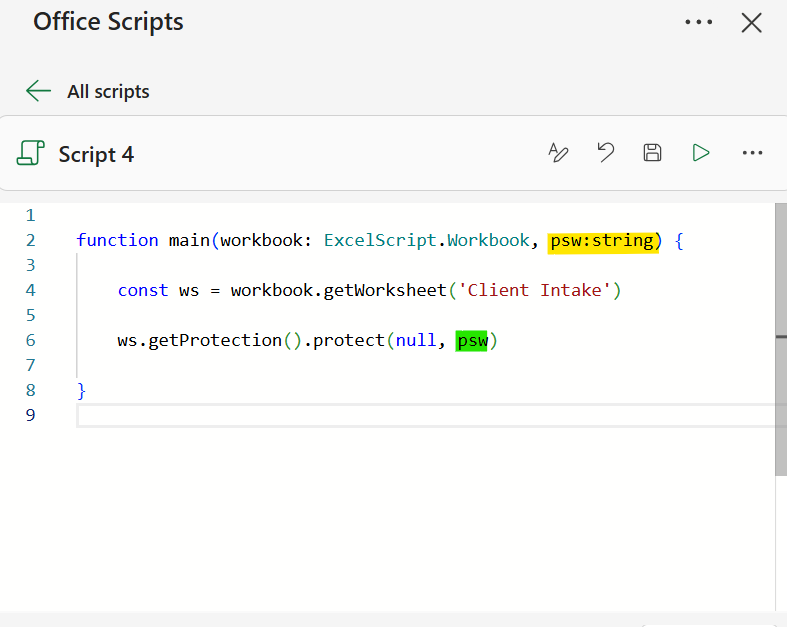
Task: Click the All scripts link
Action: (x=108, y=91)
